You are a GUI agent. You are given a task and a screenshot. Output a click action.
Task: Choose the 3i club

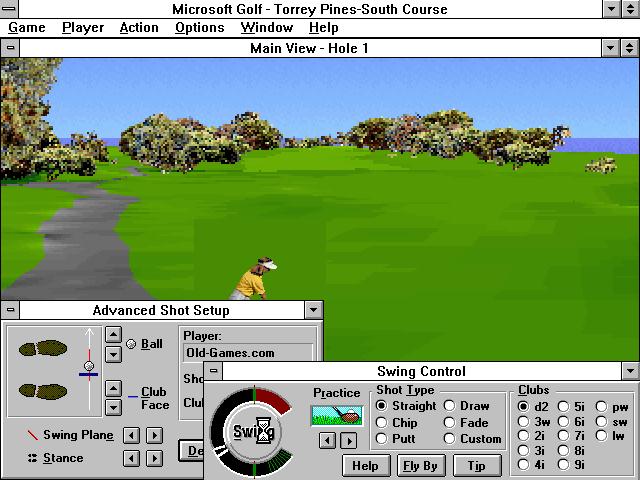531,450
